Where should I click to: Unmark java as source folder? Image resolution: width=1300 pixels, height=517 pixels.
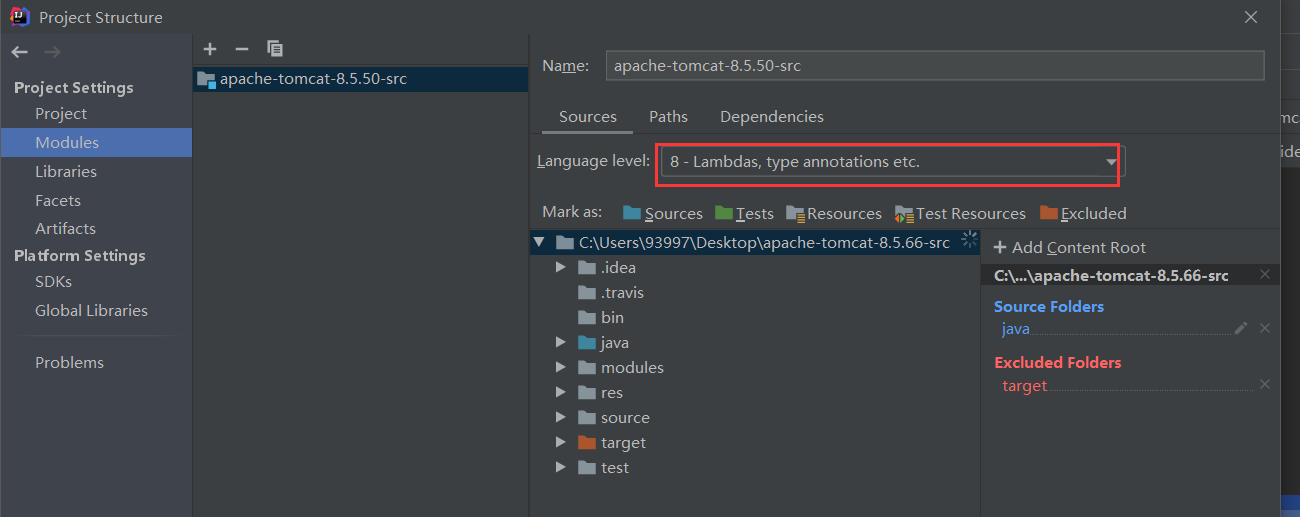pyautogui.click(x=1265, y=328)
